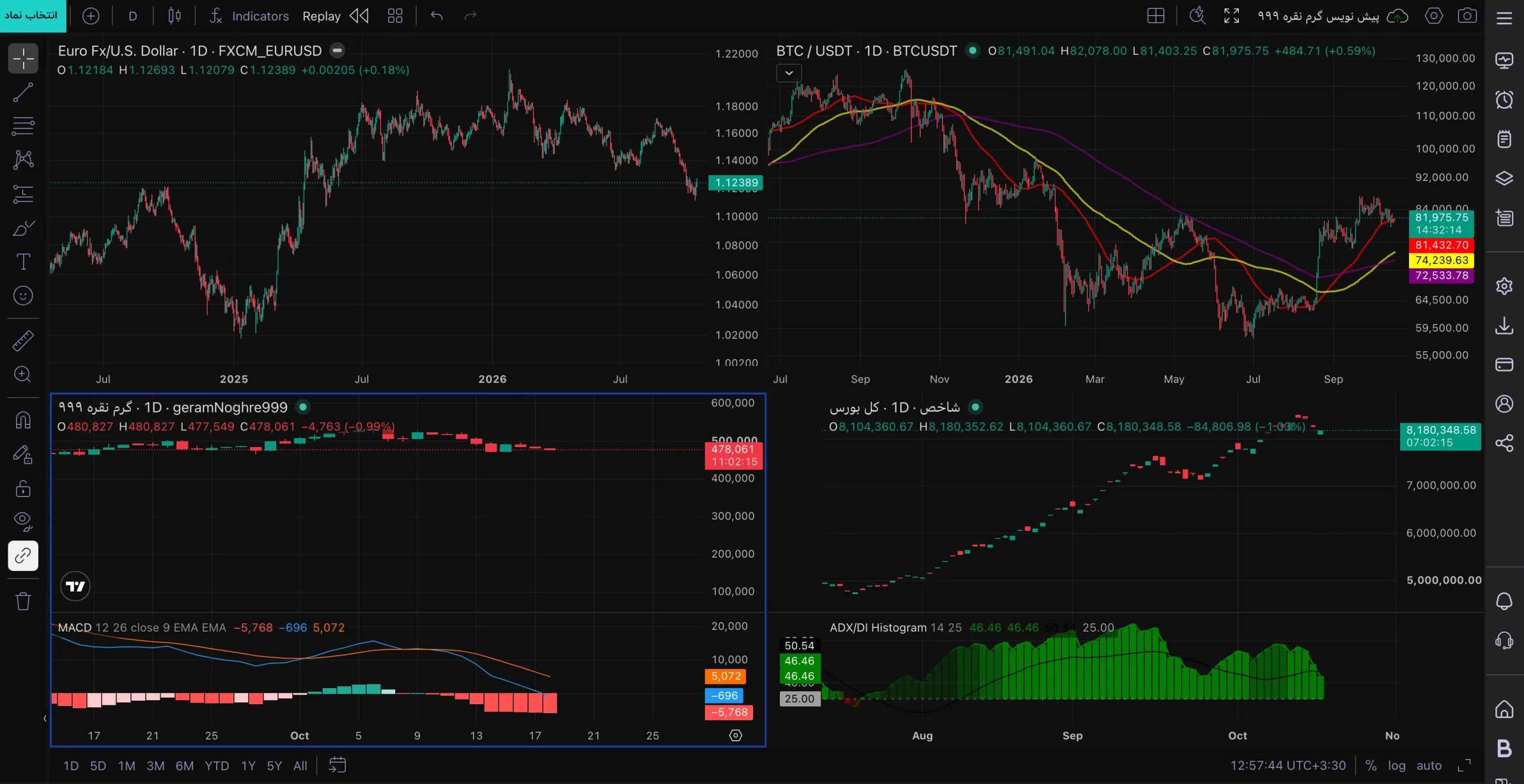Image resolution: width=1524 pixels, height=784 pixels.
Task: Open the notifications bell in right sidebar
Action: 1504,601
